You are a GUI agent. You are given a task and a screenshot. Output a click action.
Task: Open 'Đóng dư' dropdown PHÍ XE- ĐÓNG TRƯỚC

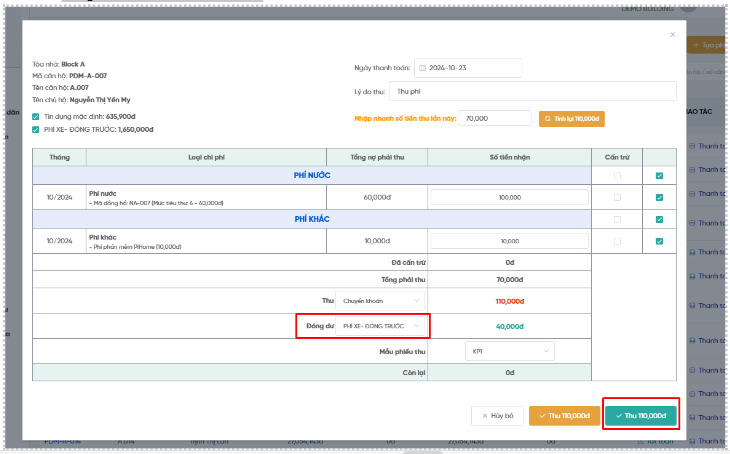(380, 326)
